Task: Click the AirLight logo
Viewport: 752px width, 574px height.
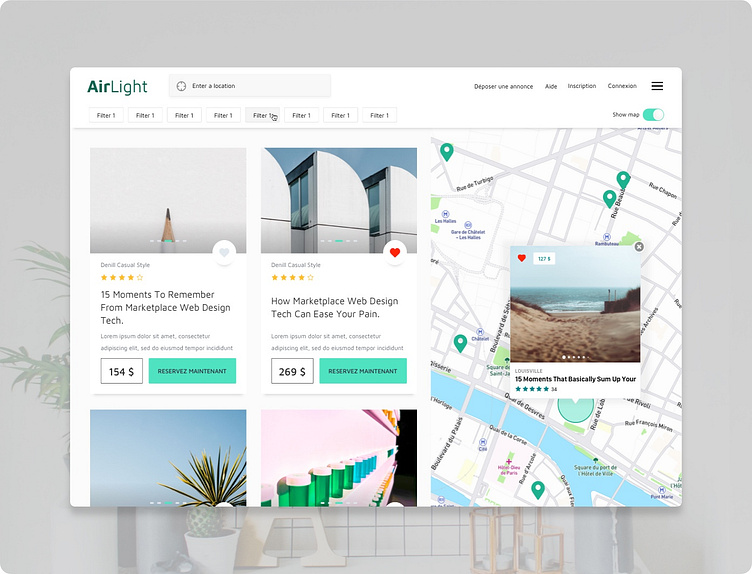Action: click(x=117, y=87)
